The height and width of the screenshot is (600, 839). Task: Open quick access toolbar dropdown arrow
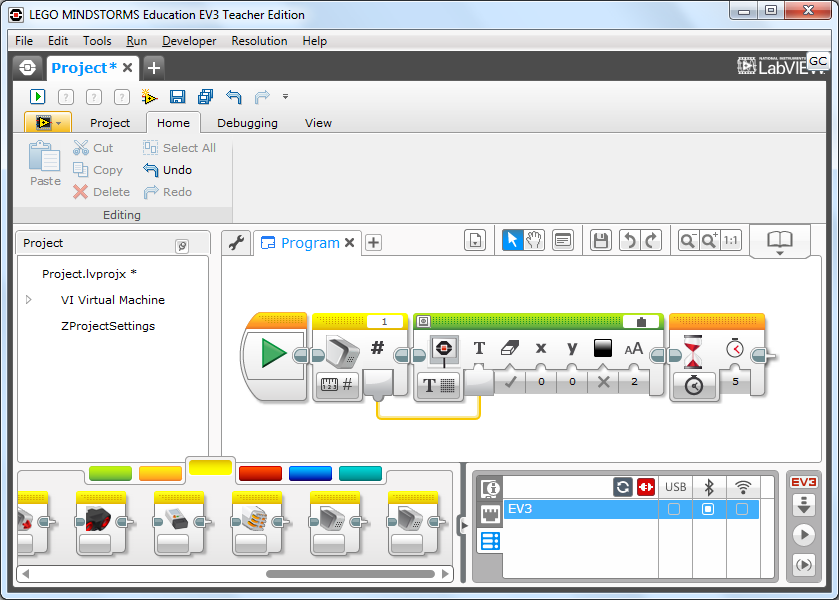click(x=286, y=97)
